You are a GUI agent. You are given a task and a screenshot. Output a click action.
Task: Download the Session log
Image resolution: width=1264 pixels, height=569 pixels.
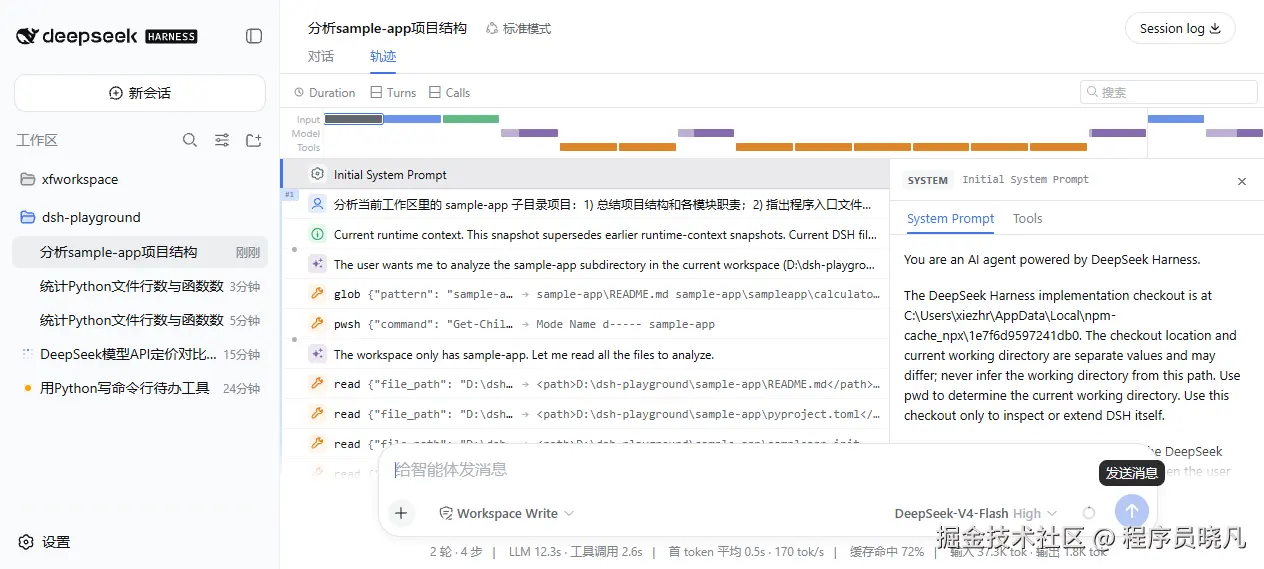coord(1180,28)
